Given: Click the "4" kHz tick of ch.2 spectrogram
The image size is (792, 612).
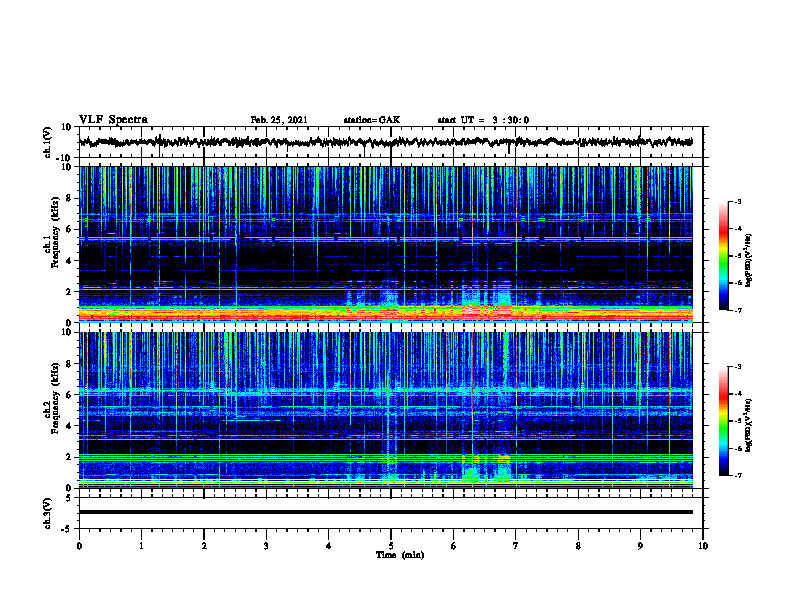Looking at the screenshot, I should click(x=70, y=426).
